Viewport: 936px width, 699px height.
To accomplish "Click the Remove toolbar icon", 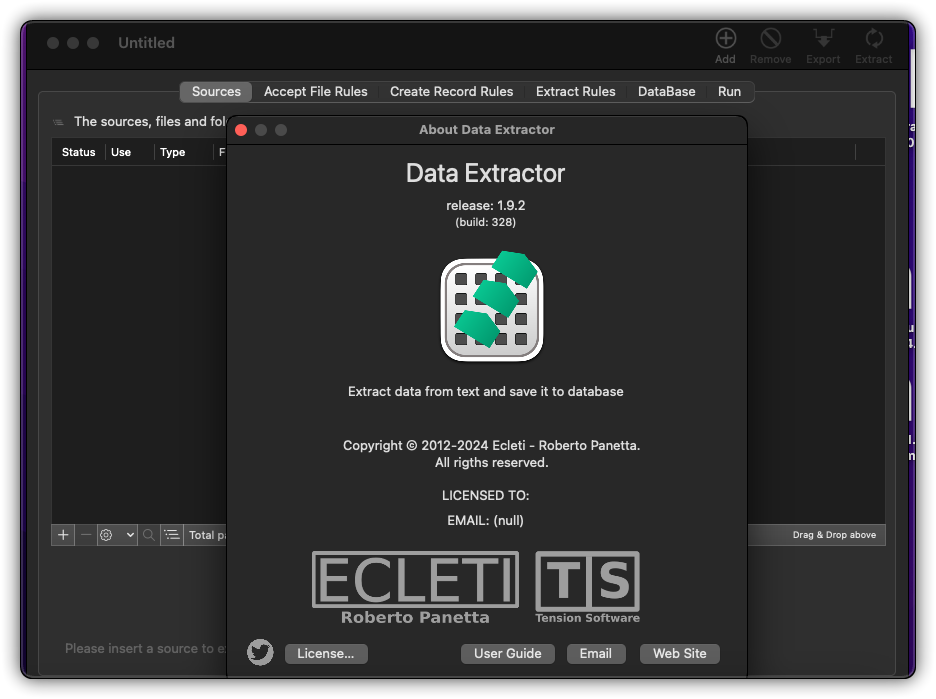I will tap(770, 39).
